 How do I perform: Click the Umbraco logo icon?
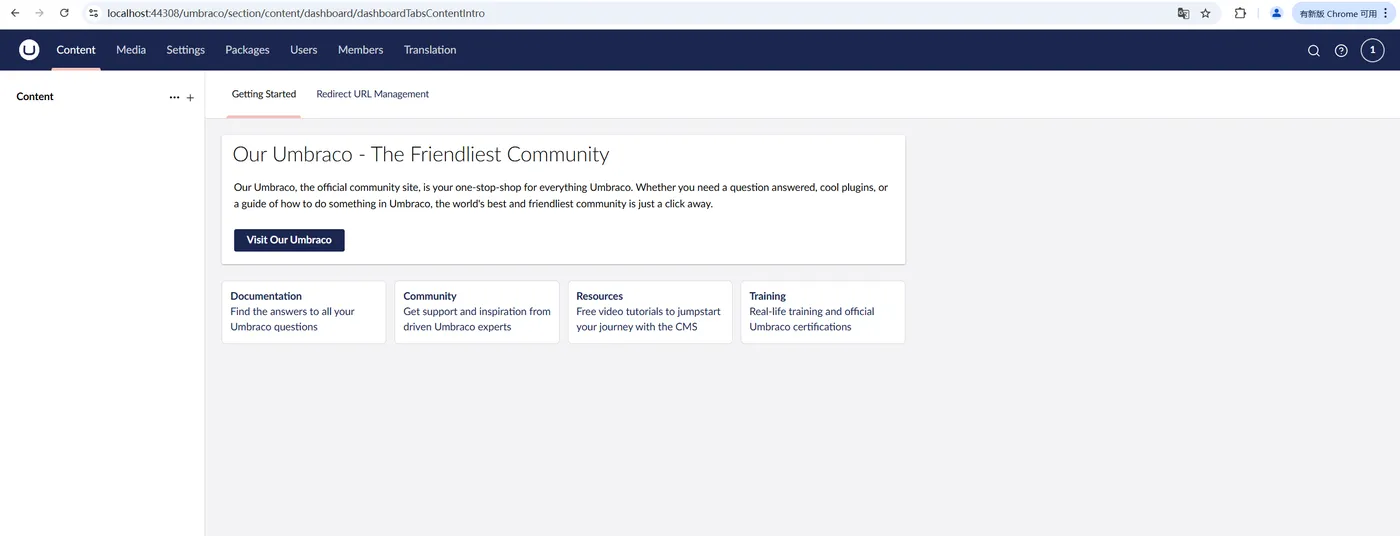(29, 50)
